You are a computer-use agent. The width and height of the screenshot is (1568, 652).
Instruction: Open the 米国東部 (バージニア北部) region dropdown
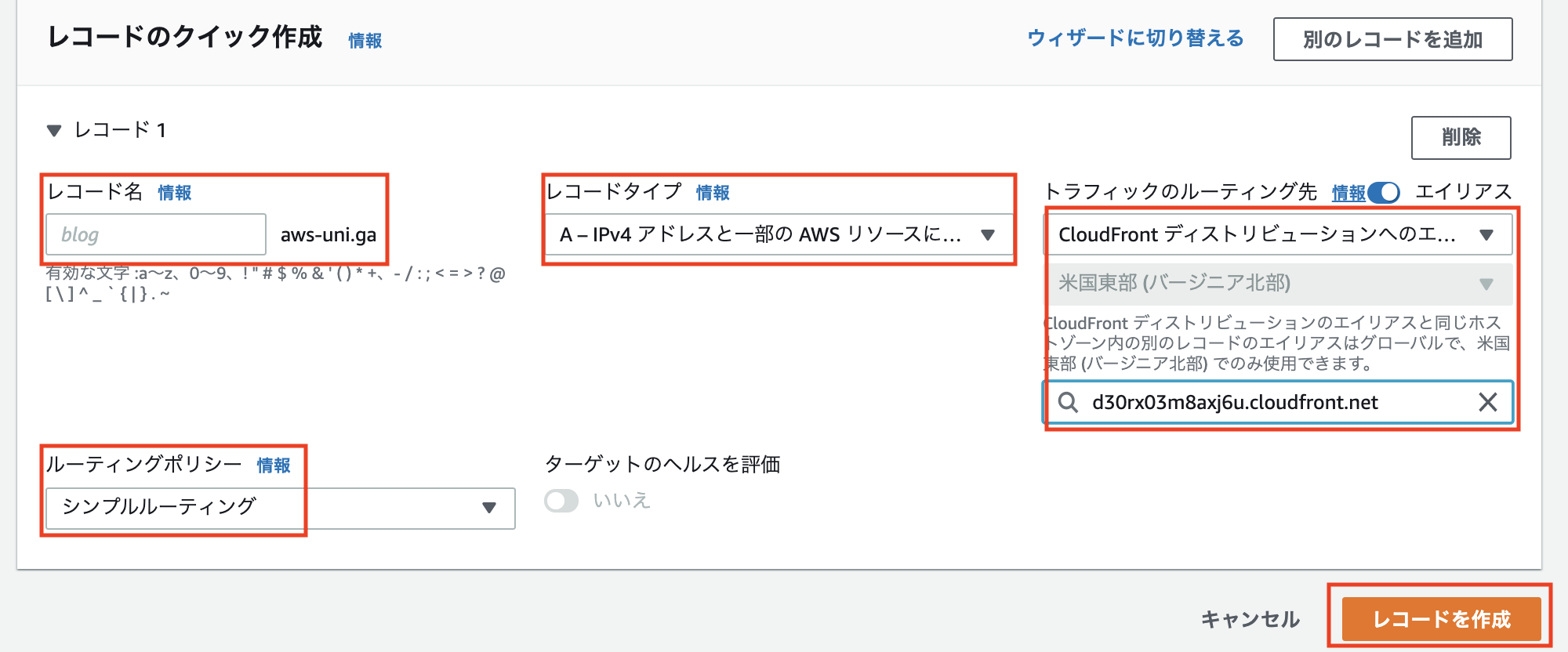point(1278,283)
